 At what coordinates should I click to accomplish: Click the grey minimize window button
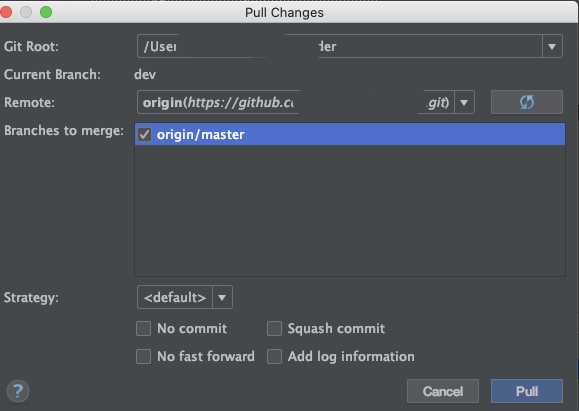26,12
